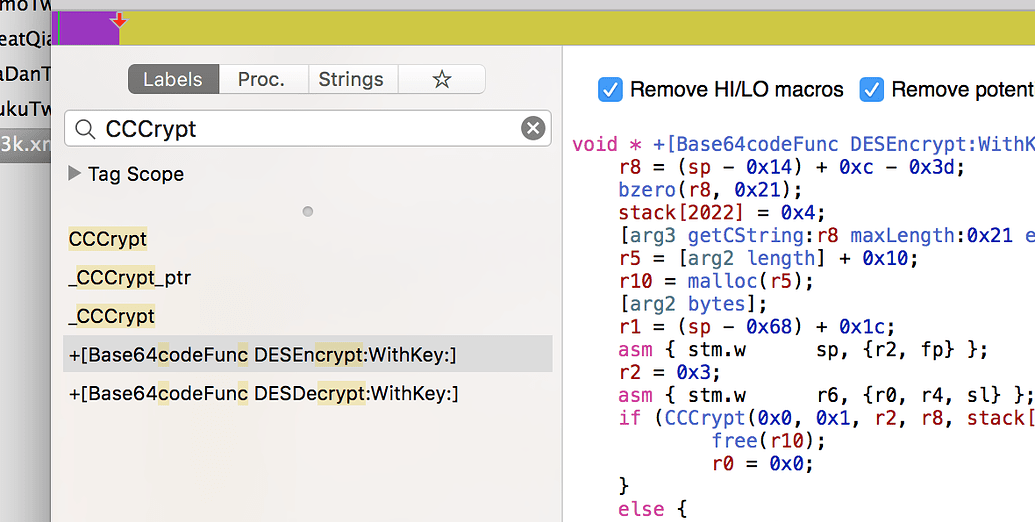Select the _CCCrypt_ptr label
Screen dimensions: 1035x522
[129, 278]
